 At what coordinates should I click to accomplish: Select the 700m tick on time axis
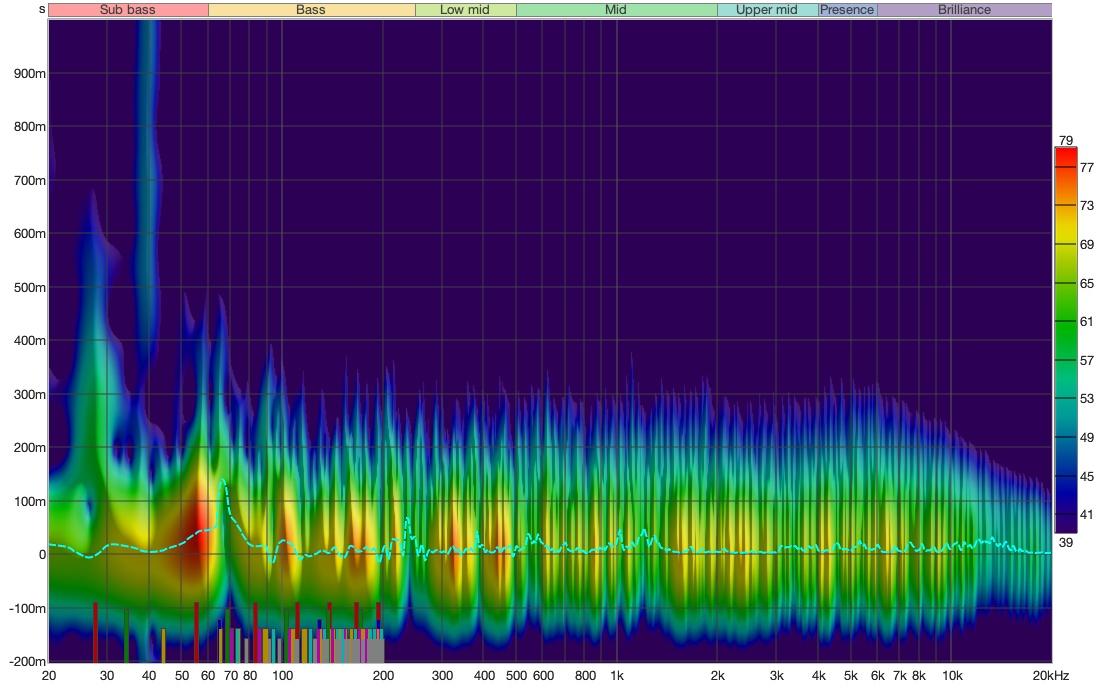(x=30, y=180)
